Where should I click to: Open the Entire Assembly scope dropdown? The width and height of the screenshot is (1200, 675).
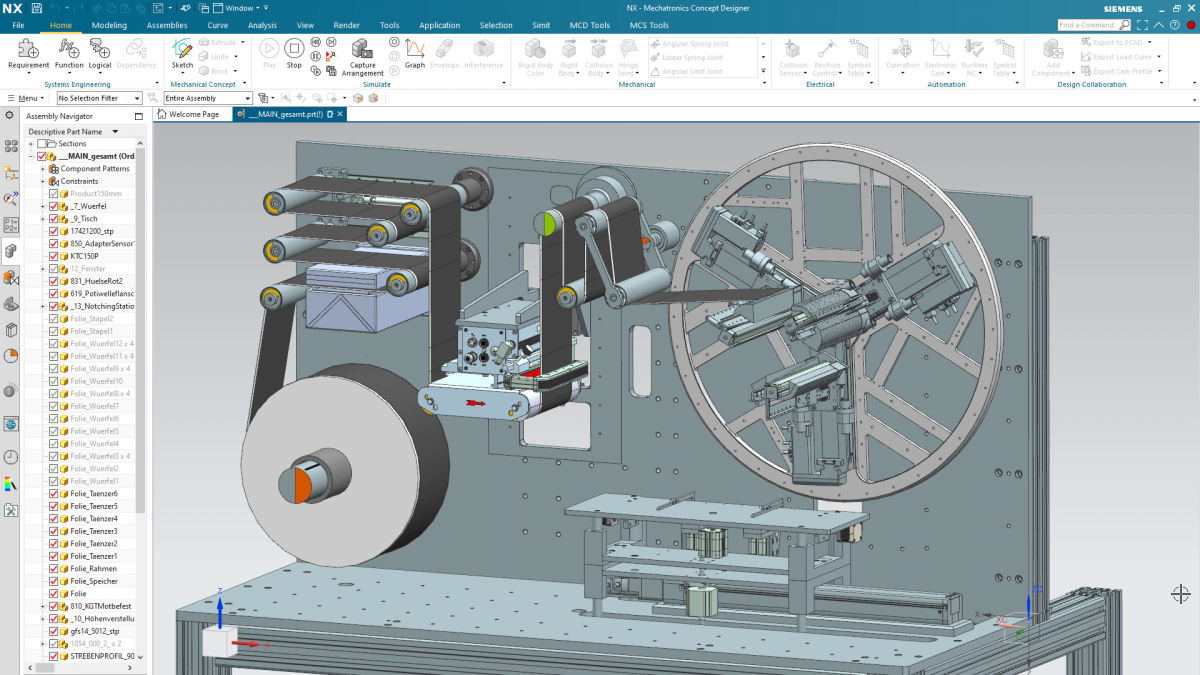[208, 98]
